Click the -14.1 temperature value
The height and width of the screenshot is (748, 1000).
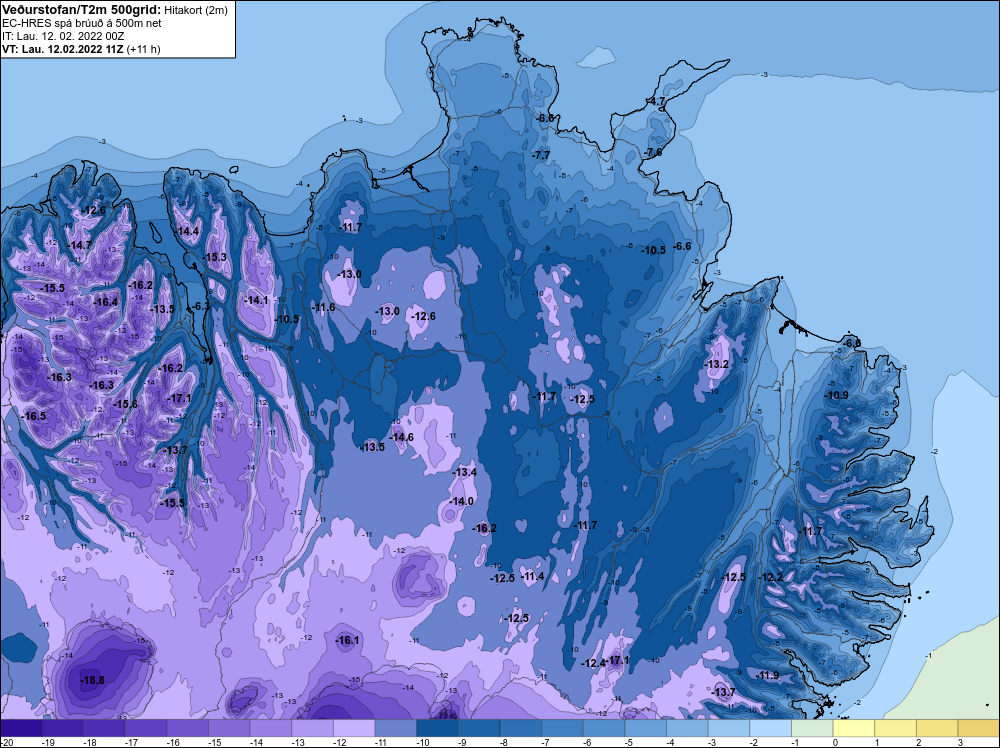tap(256, 300)
